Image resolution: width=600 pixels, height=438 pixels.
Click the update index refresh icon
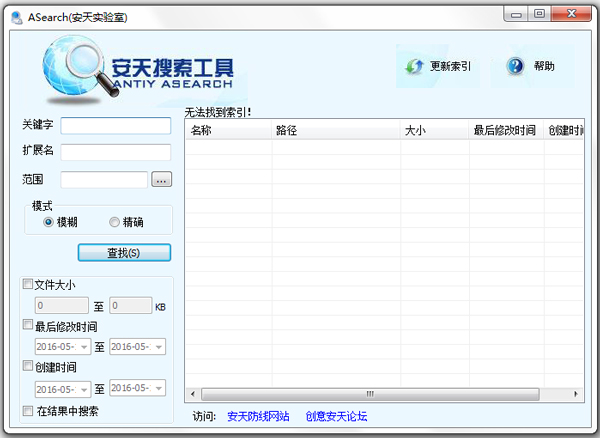pyautogui.click(x=415, y=66)
